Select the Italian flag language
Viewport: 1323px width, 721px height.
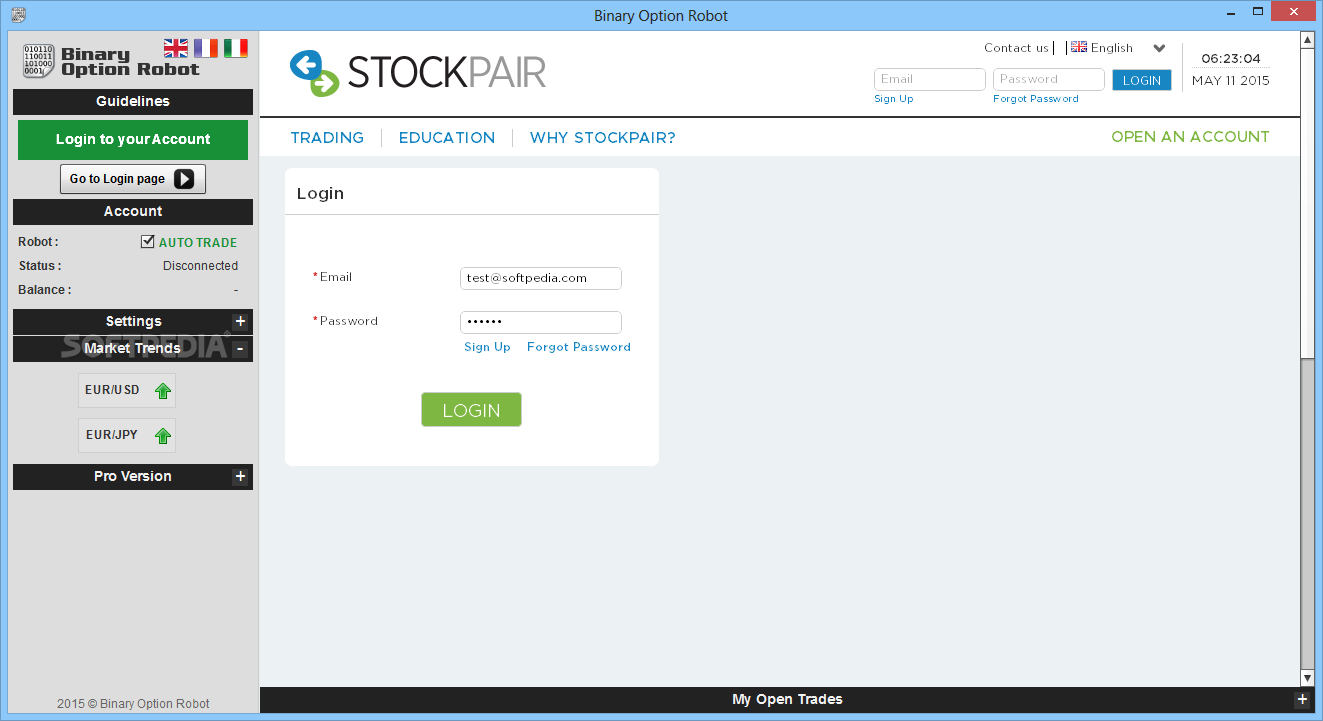236,48
